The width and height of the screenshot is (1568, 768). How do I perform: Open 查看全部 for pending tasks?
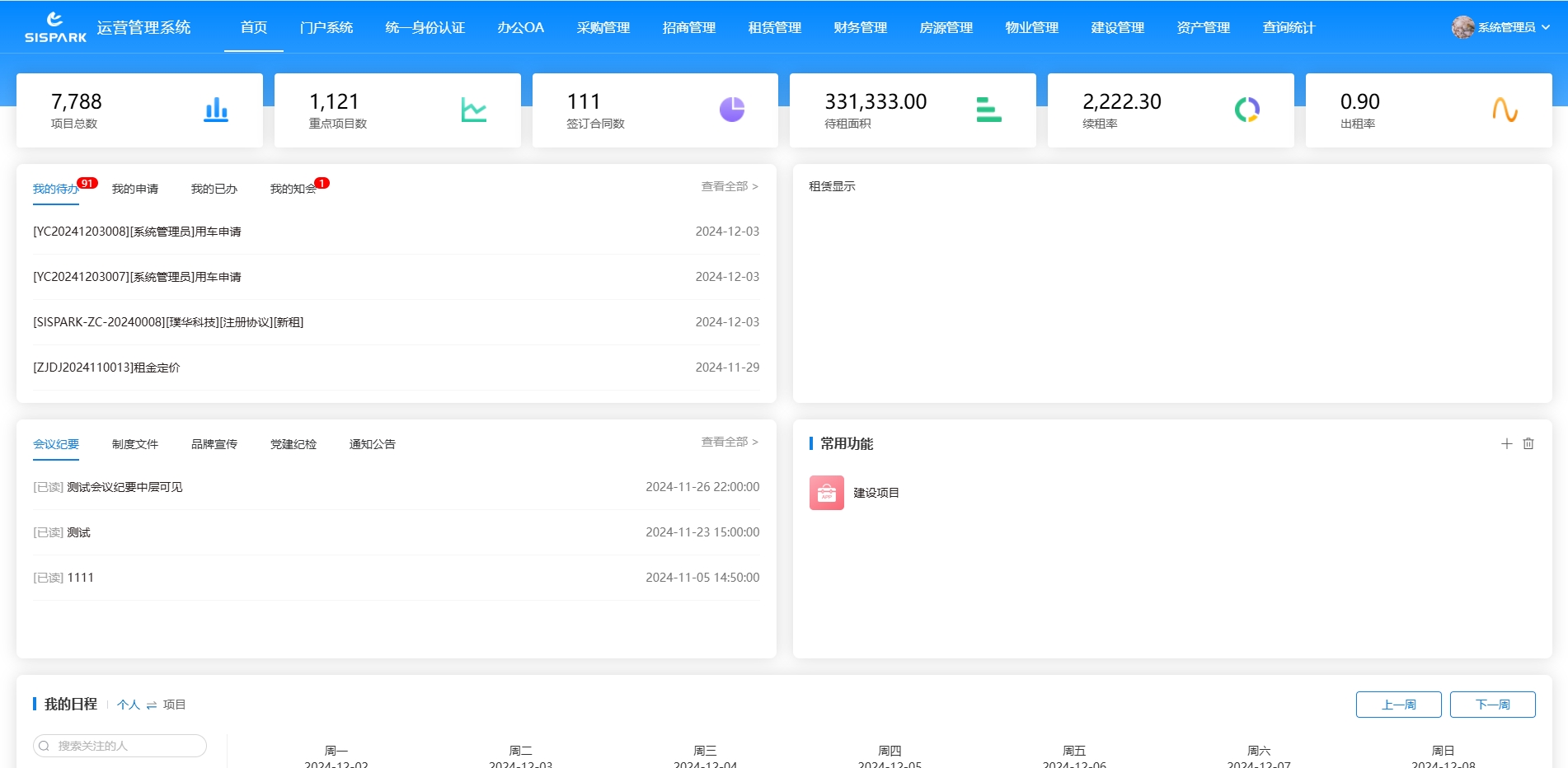click(729, 186)
